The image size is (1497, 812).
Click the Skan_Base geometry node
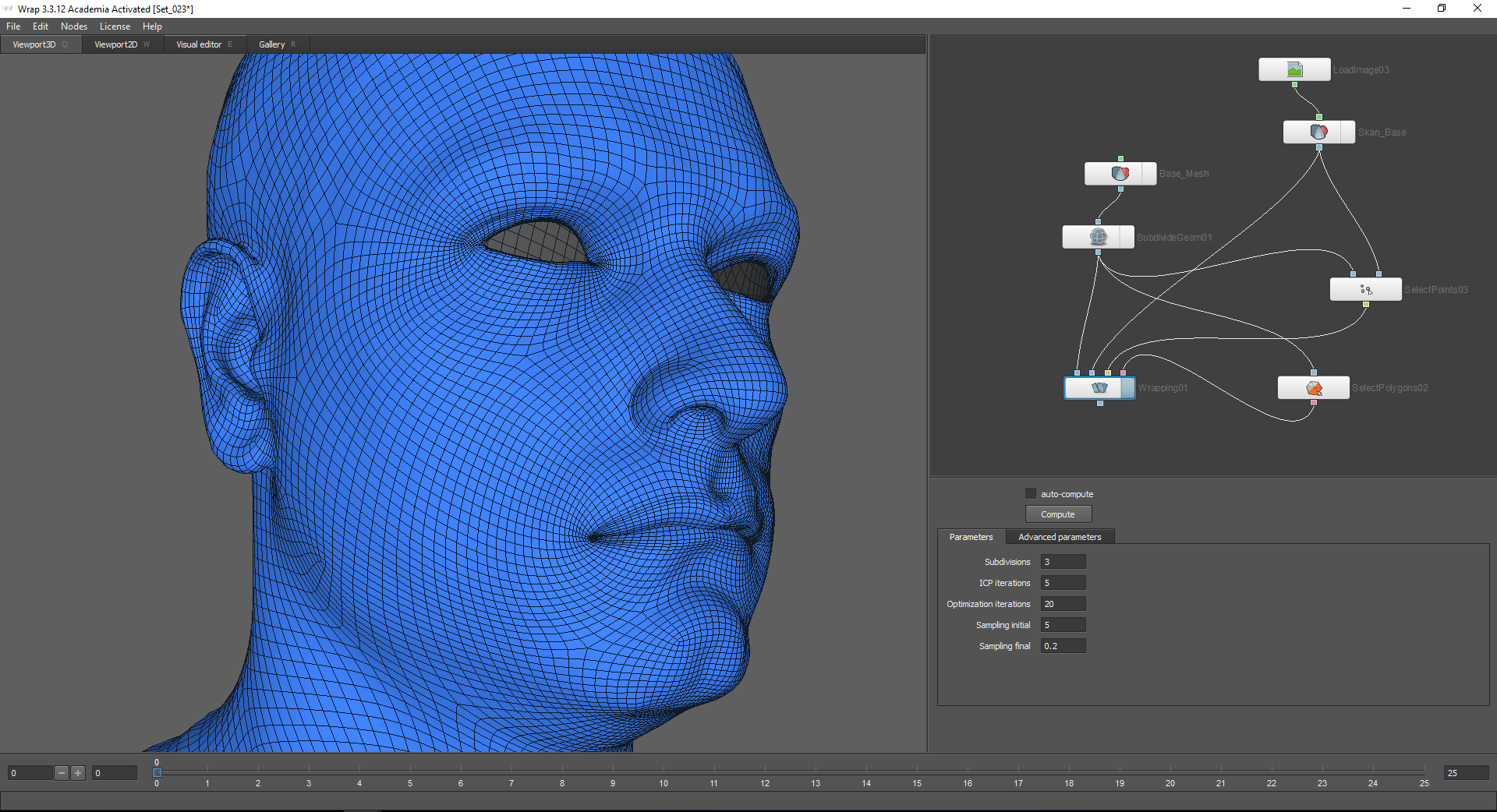click(x=1318, y=132)
